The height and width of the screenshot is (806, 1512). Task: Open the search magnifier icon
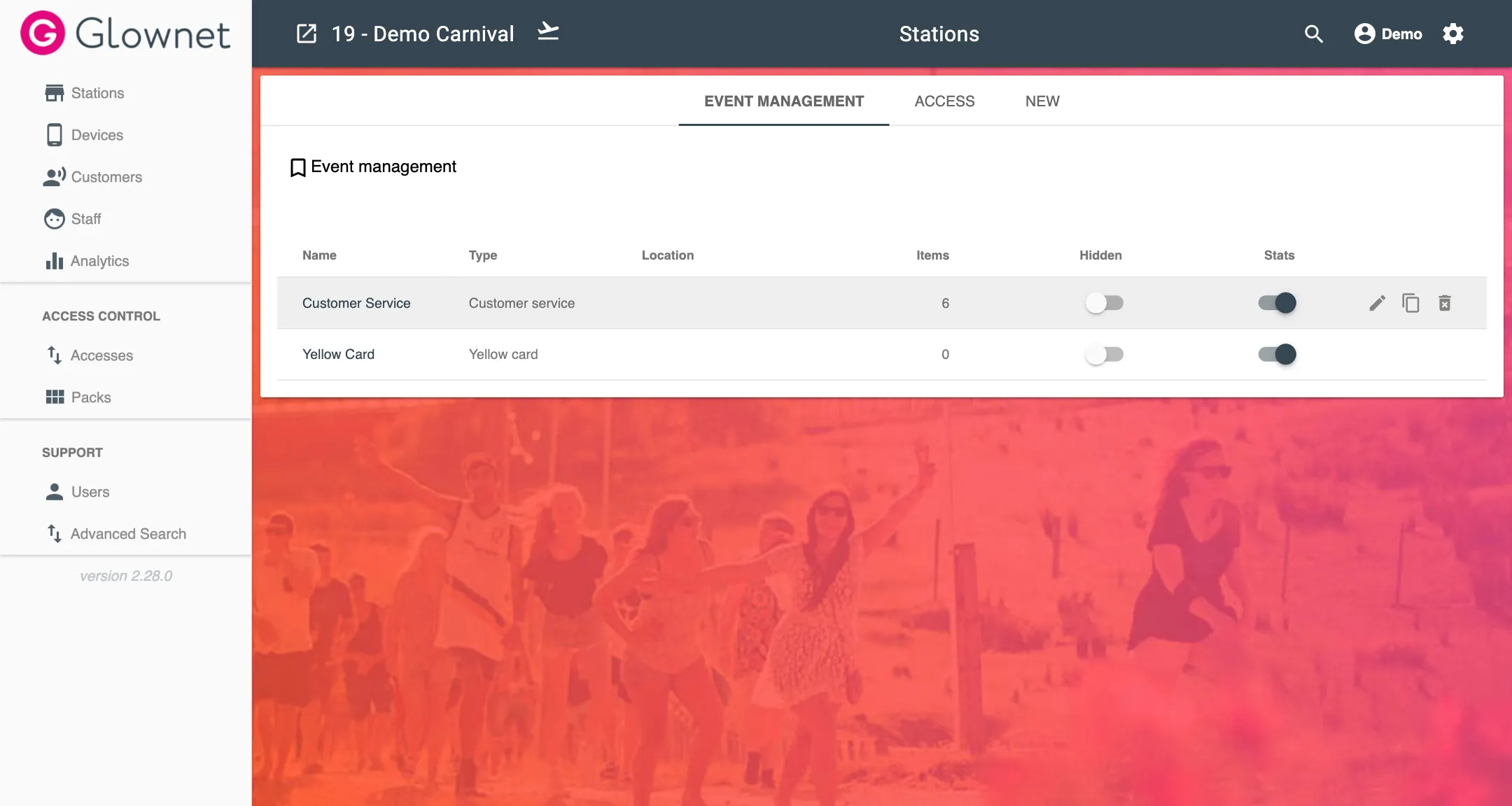click(x=1314, y=34)
